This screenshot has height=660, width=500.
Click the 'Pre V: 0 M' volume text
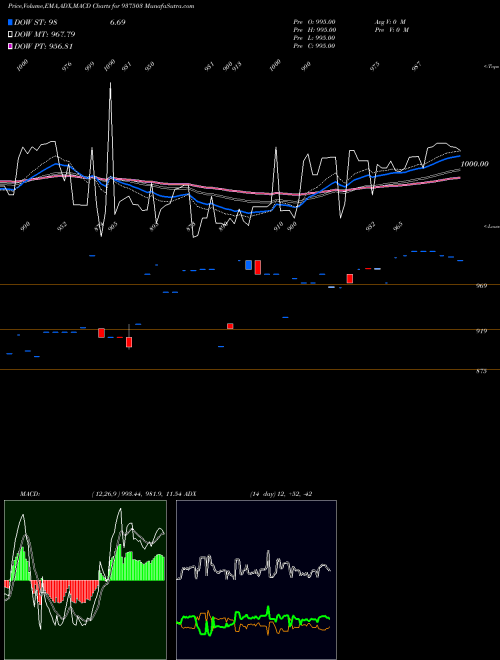coord(391,30)
